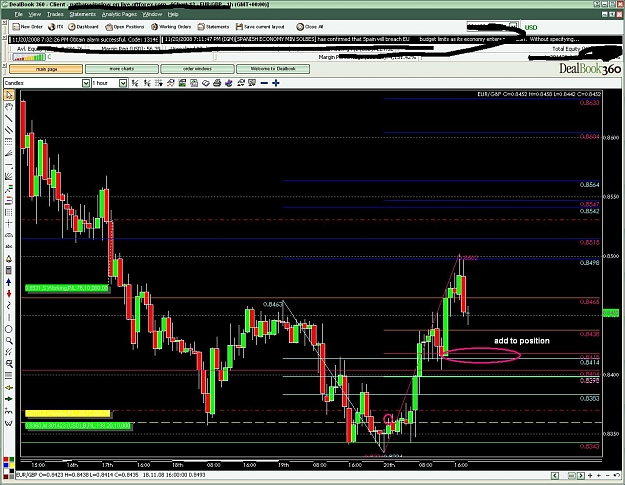Image resolution: width=625 pixels, height=485 pixels.
Task: Click the green right arrow tool
Action: click(9, 399)
